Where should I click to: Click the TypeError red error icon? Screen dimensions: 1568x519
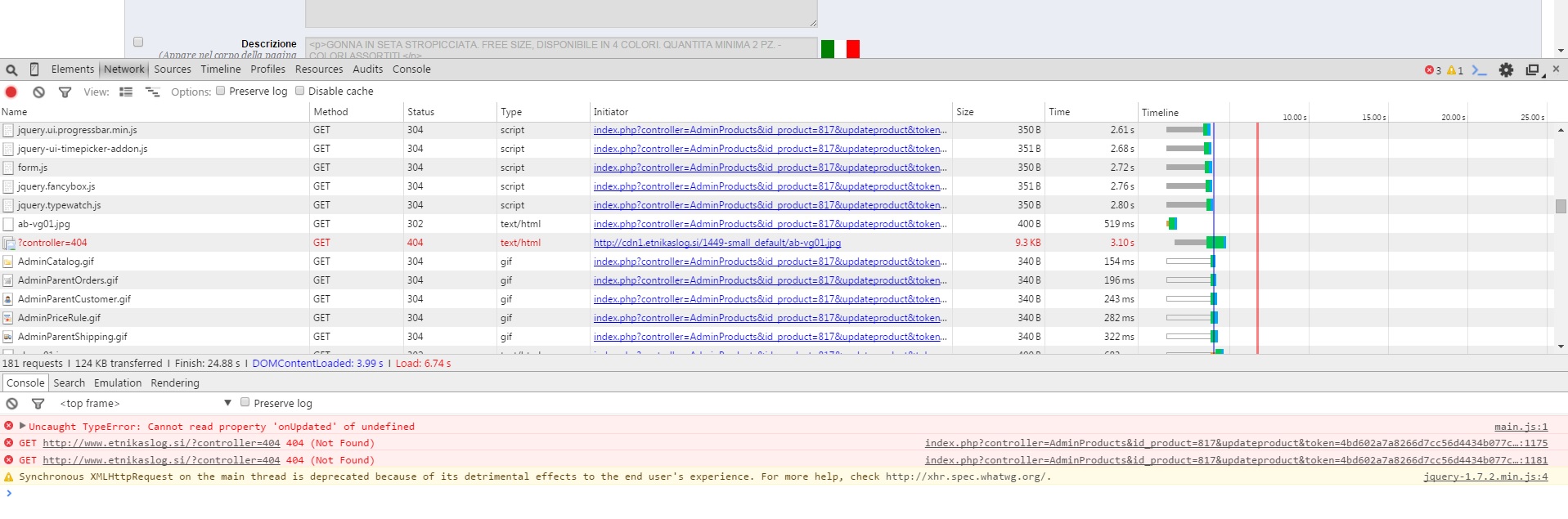tap(8, 426)
